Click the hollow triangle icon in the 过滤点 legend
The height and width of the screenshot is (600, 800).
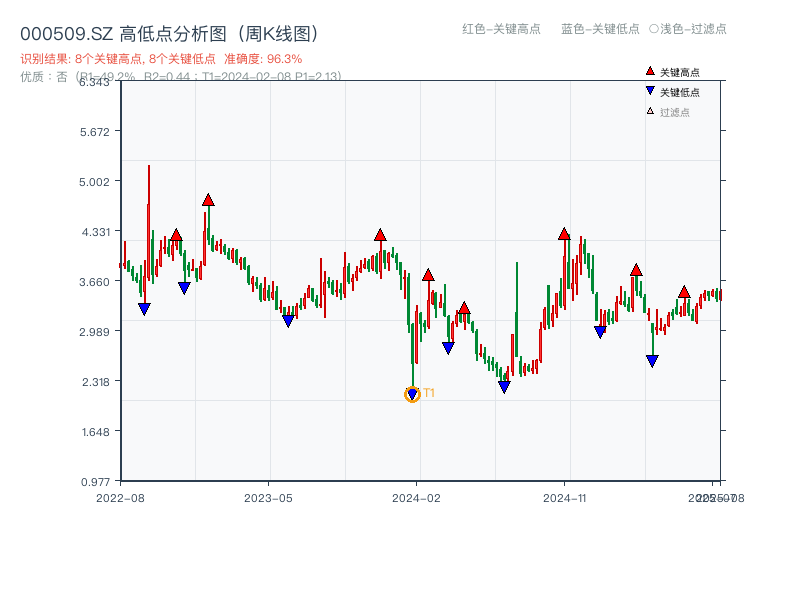point(650,111)
